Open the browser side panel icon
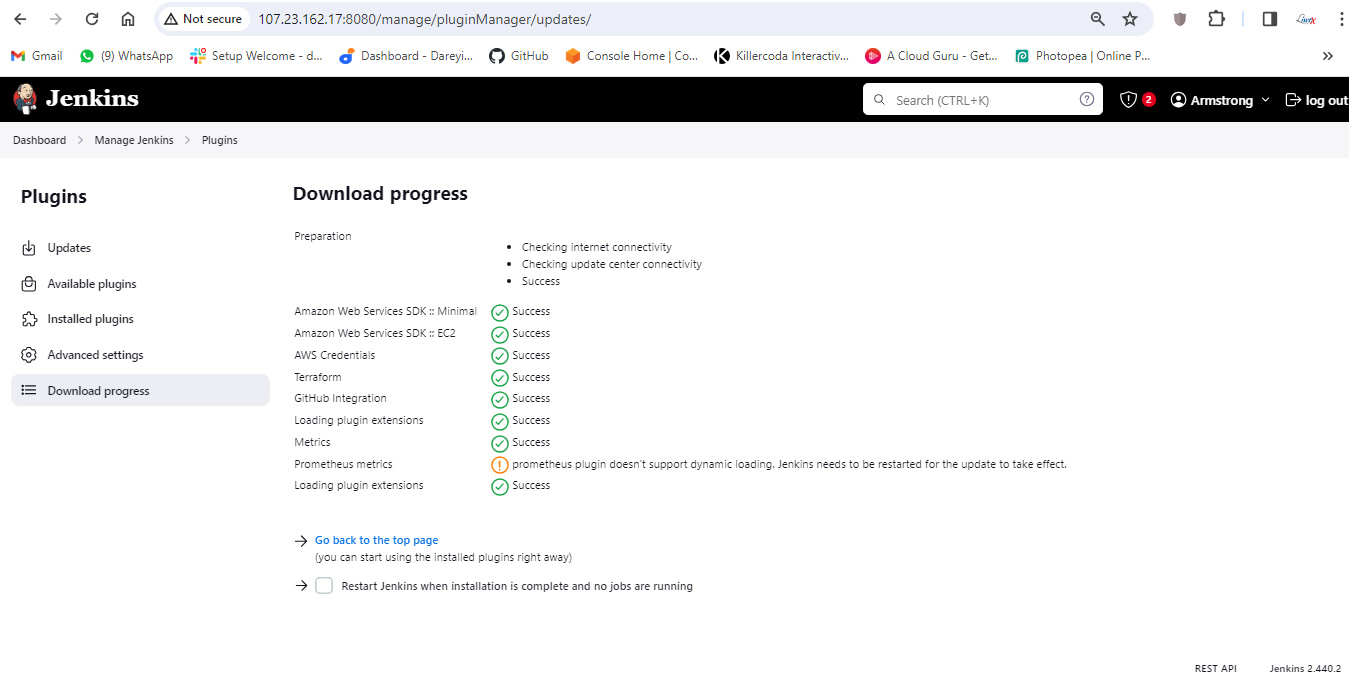This screenshot has width=1349, height=694. (x=1269, y=19)
